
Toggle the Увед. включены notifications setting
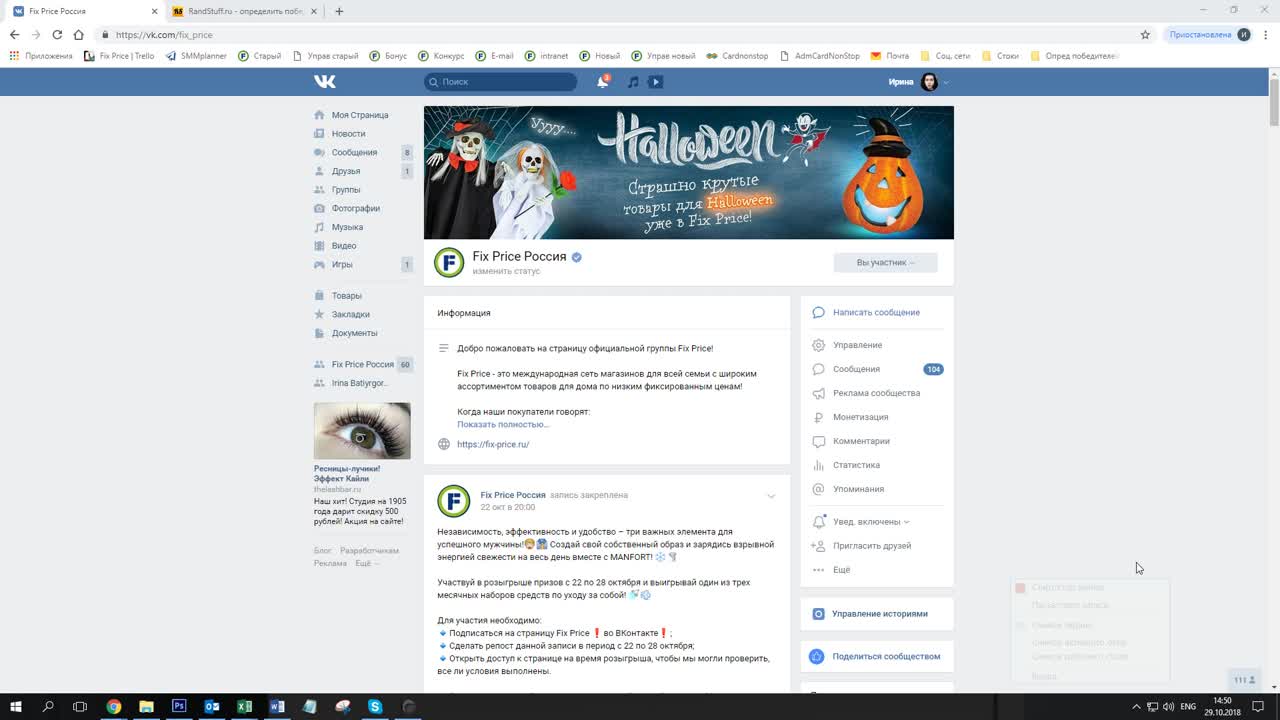(870, 522)
